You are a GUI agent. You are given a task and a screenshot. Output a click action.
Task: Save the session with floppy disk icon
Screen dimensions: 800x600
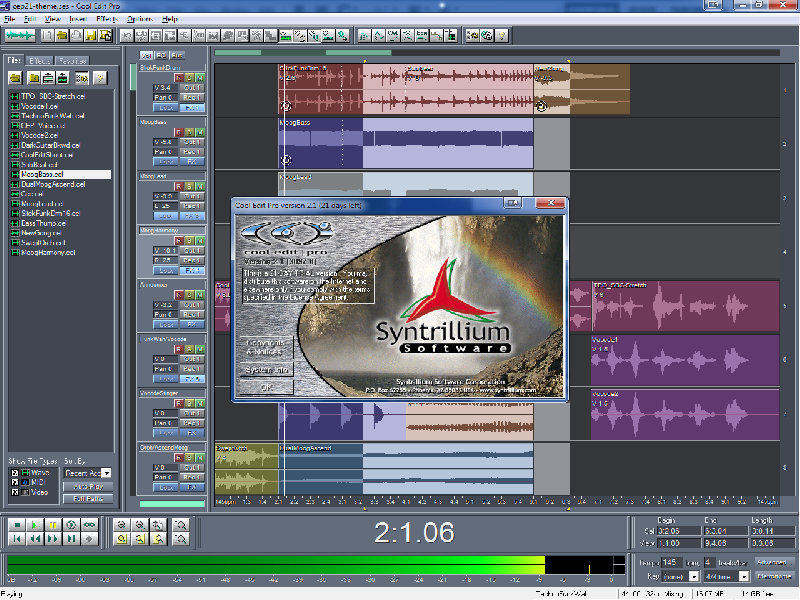91,35
